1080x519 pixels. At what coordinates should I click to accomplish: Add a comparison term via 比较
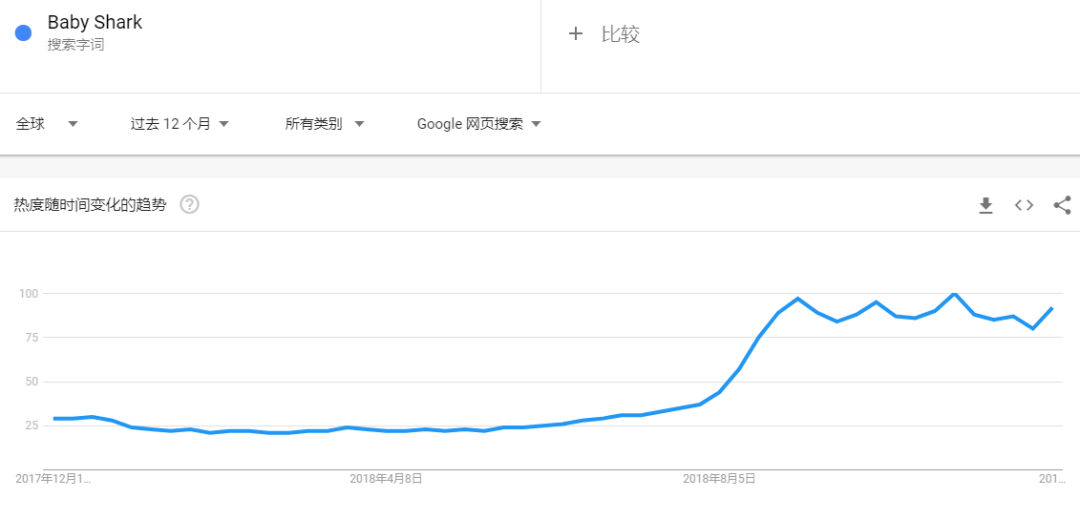tap(621, 34)
